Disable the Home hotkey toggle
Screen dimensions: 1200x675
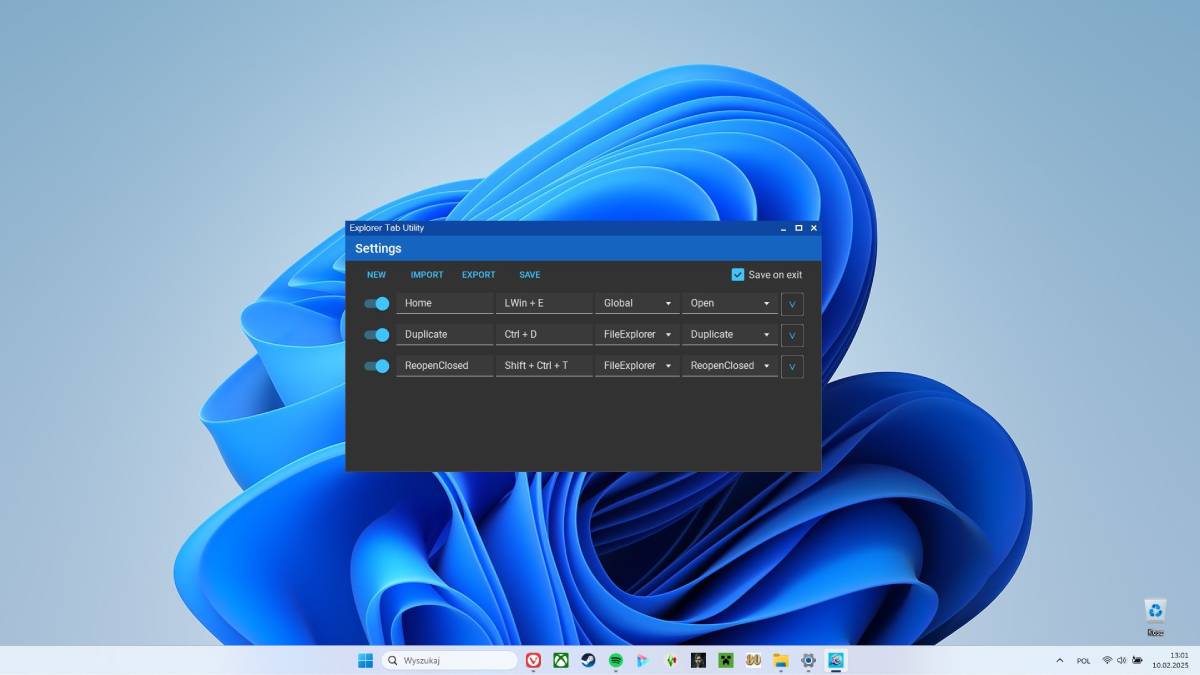coord(377,304)
